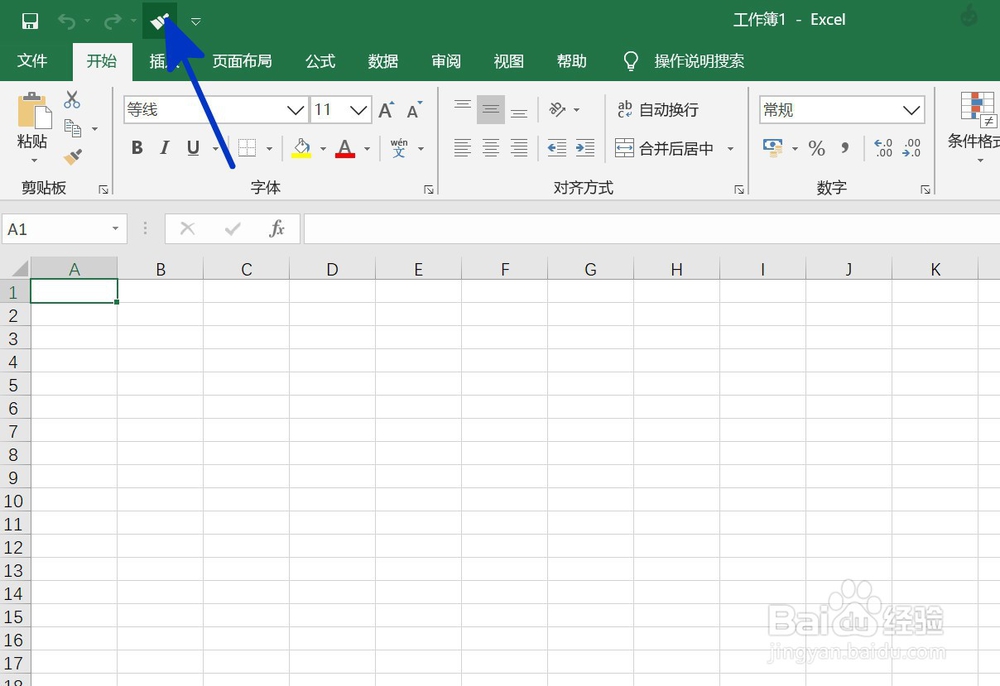1000x686 pixels.
Task: Click the Copy icon in clipboard group
Action: [72, 128]
